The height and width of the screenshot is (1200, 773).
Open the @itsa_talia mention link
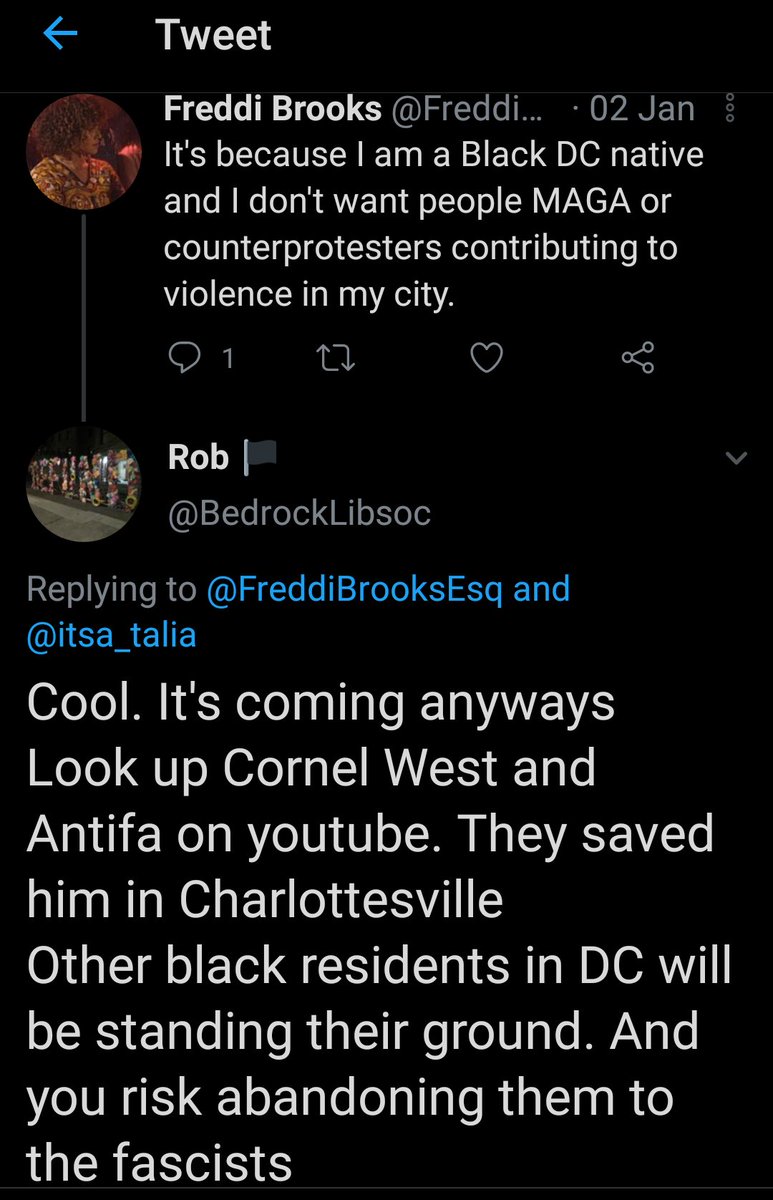111,635
